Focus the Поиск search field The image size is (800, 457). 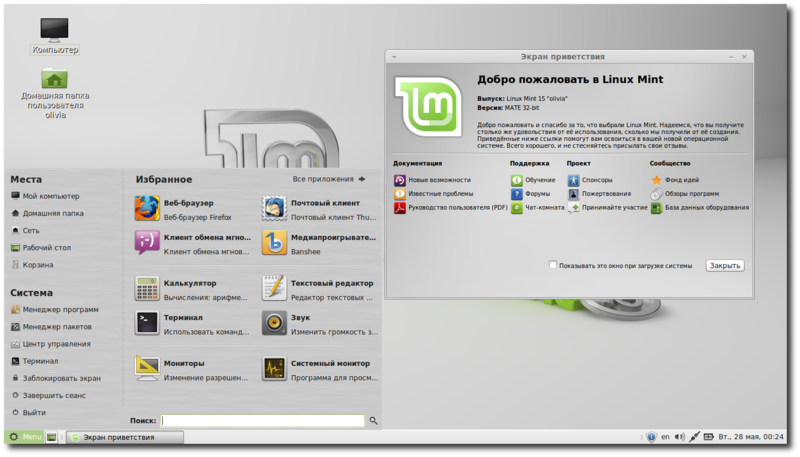[263, 421]
